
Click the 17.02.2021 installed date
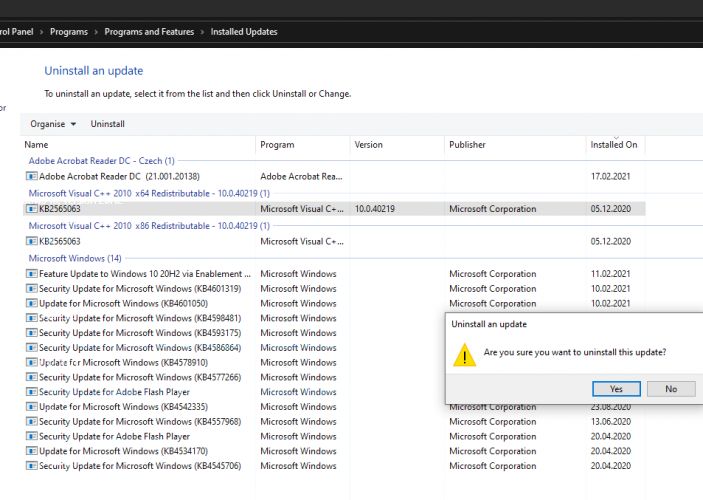(610, 176)
